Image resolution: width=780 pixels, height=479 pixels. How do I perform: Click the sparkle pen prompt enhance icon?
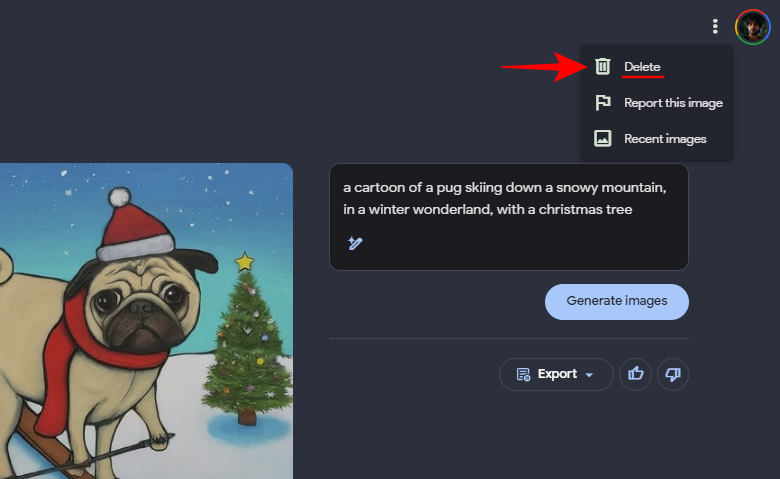point(355,243)
